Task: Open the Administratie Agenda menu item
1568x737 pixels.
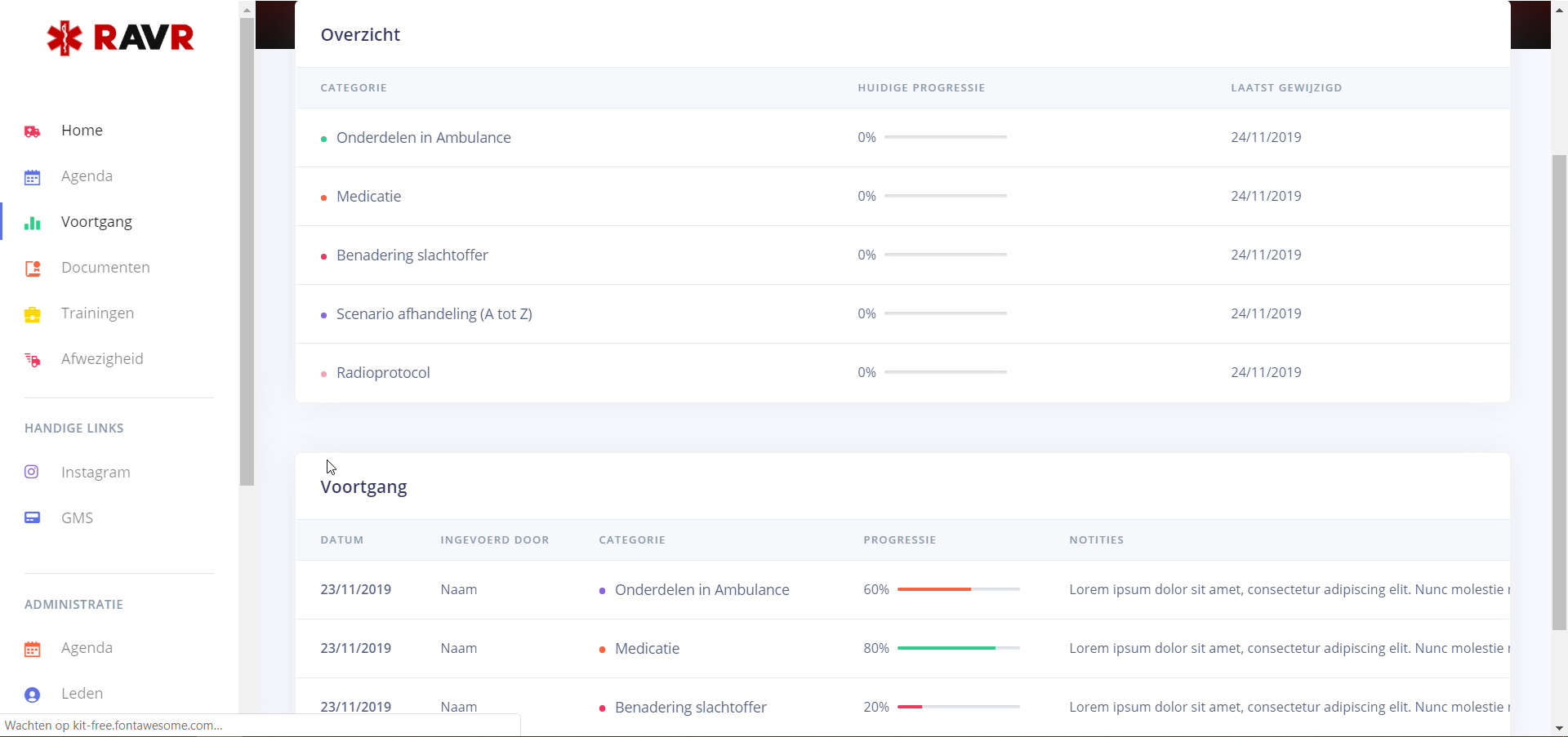Action: (87, 648)
